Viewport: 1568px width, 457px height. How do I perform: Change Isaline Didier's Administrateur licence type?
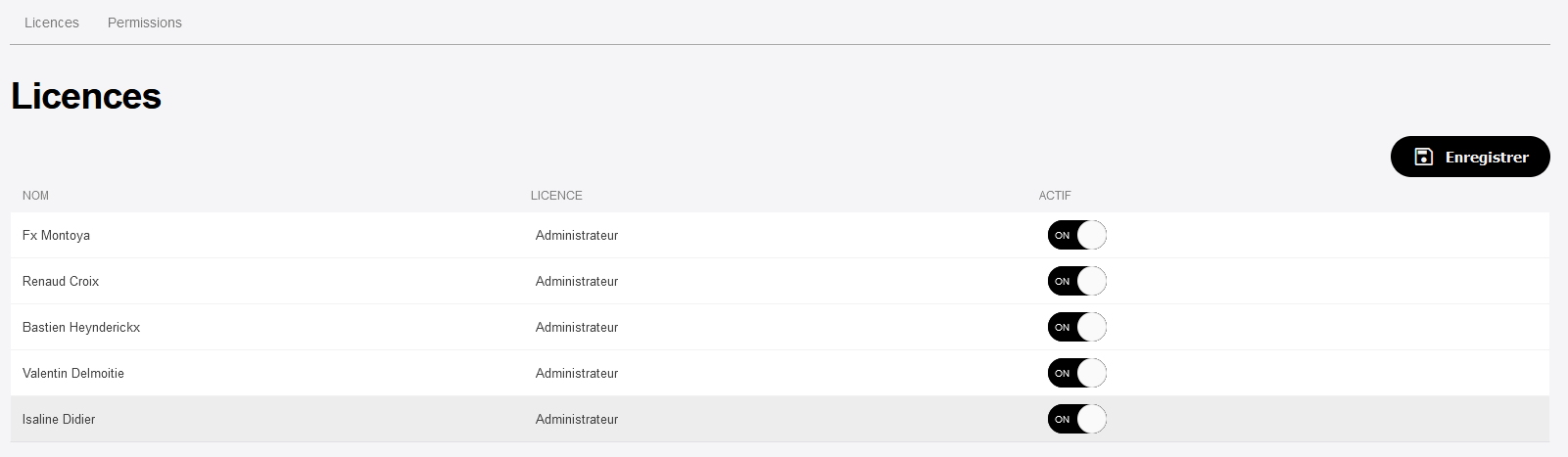point(577,419)
